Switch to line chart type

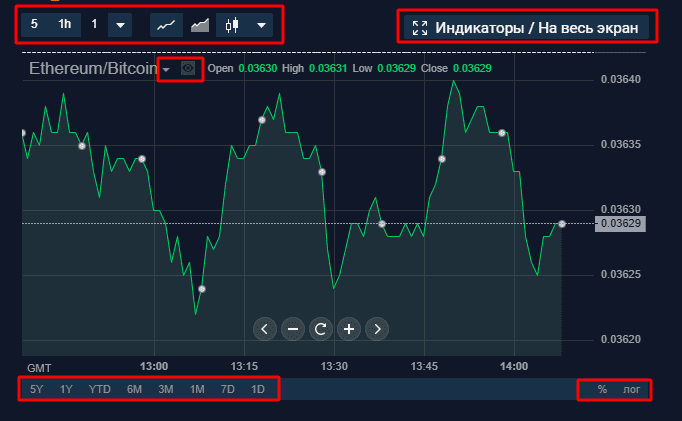pyautogui.click(x=166, y=25)
